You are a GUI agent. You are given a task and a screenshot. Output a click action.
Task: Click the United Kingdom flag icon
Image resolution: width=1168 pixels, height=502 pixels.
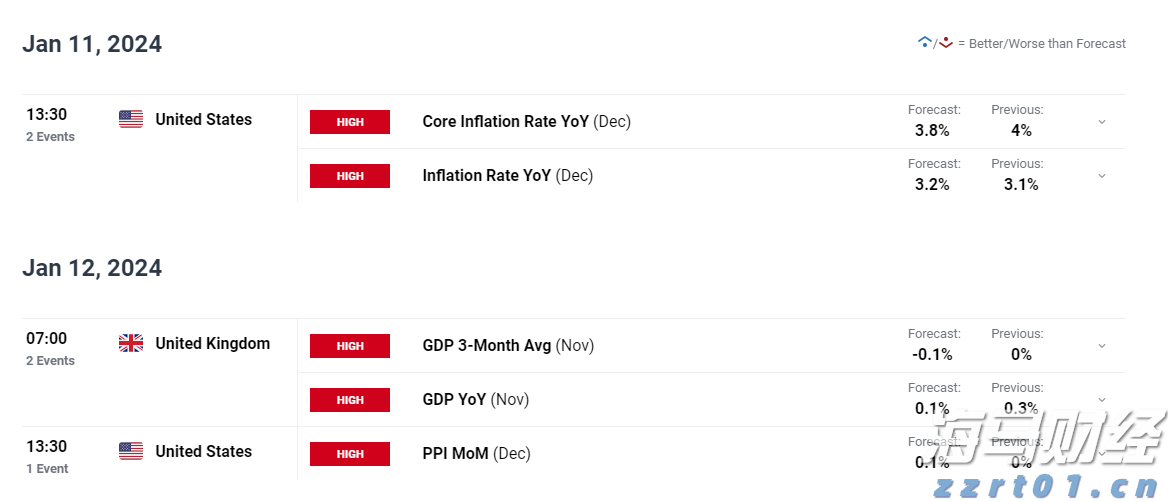pos(131,344)
